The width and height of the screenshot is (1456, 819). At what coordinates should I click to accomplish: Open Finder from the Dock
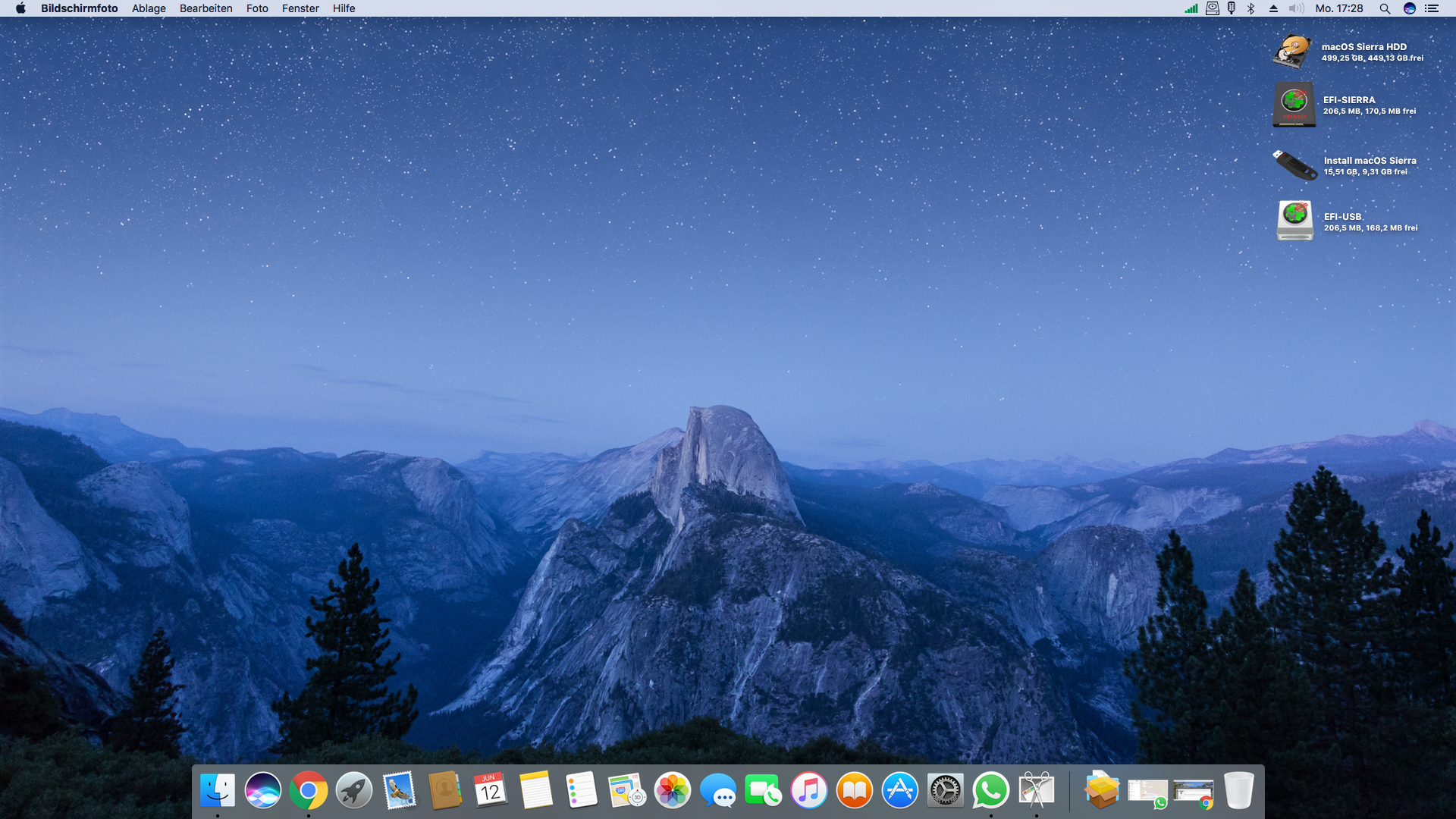(x=218, y=791)
